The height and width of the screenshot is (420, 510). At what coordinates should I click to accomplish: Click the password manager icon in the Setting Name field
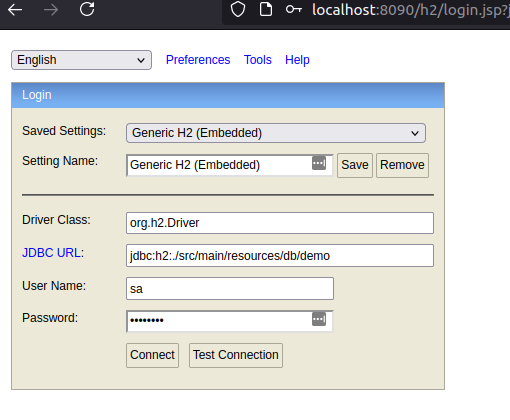point(319,163)
